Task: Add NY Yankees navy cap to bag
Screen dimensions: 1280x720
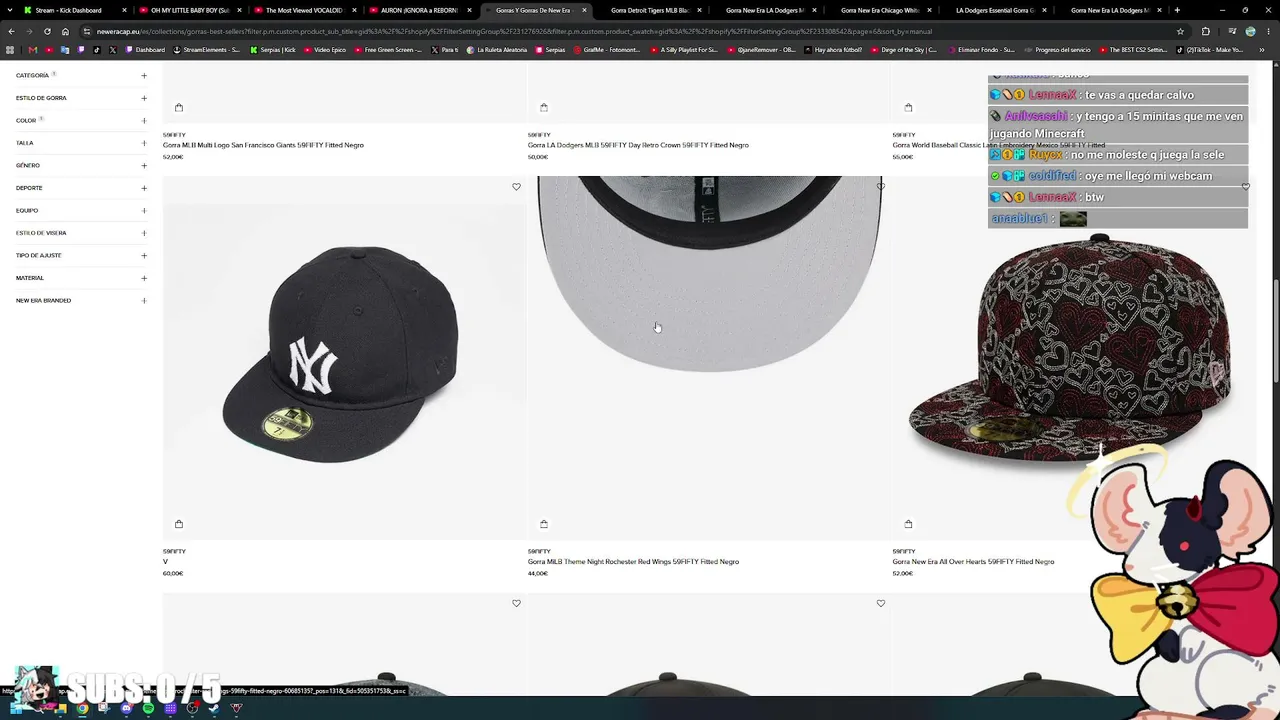Action: (x=179, y=524)
